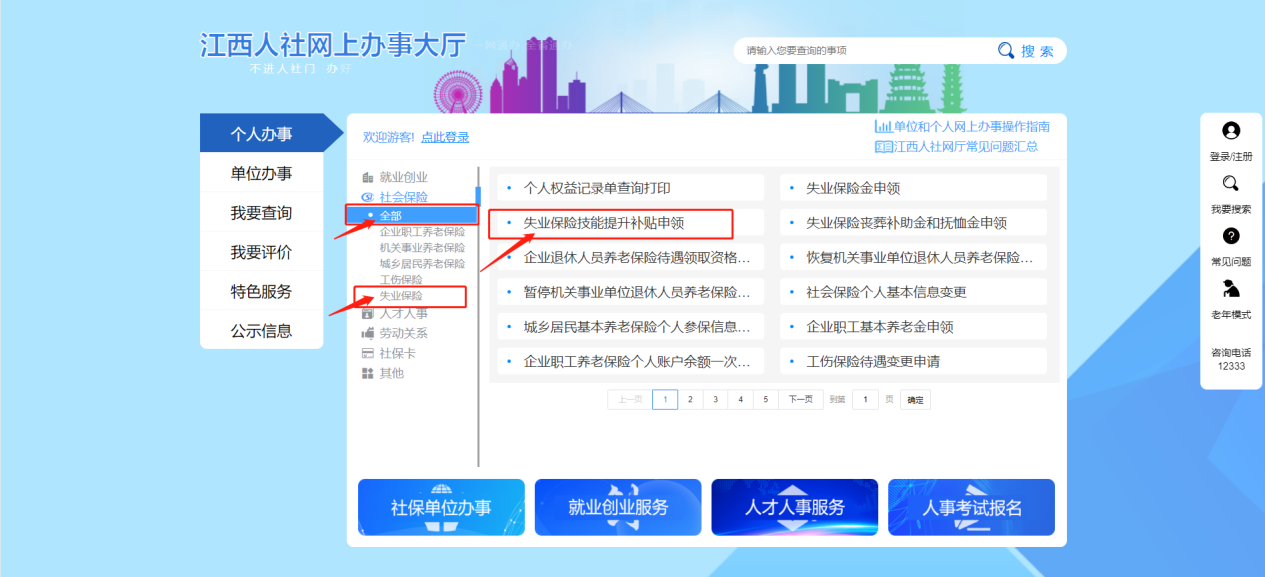Viewport: 1265px width, 577px height.
Task: Select 全部 under 社会保险
Action: pos(391,215)
